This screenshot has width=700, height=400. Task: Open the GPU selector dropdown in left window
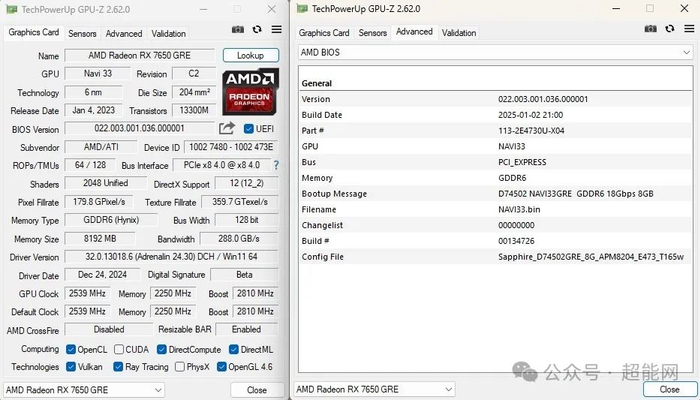point(84,390)
